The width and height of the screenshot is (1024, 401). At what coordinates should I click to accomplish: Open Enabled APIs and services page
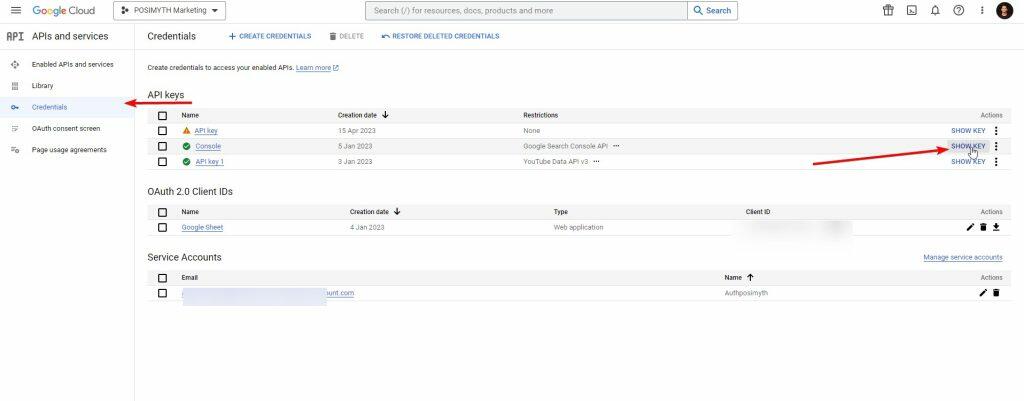(72, 65)
